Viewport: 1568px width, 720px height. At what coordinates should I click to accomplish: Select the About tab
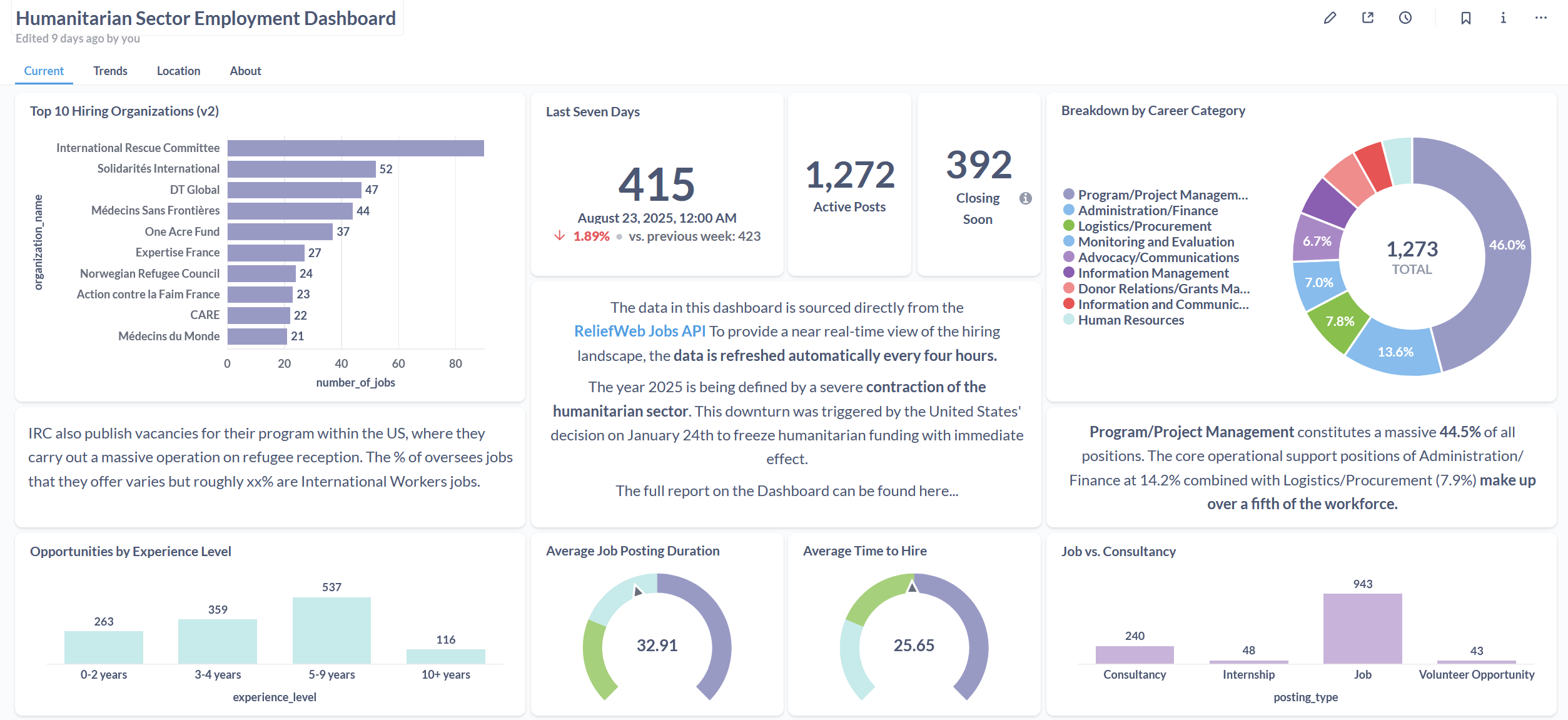pos(245,71)
